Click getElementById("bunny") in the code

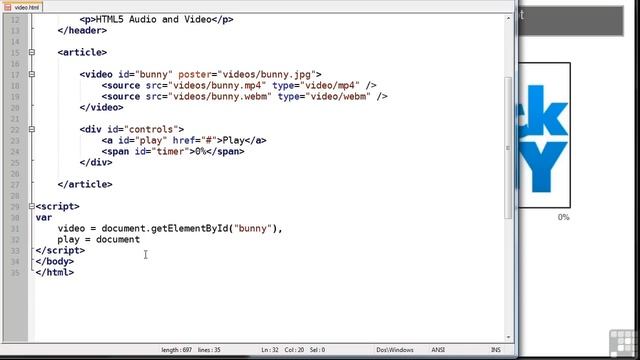pos(214,229)
